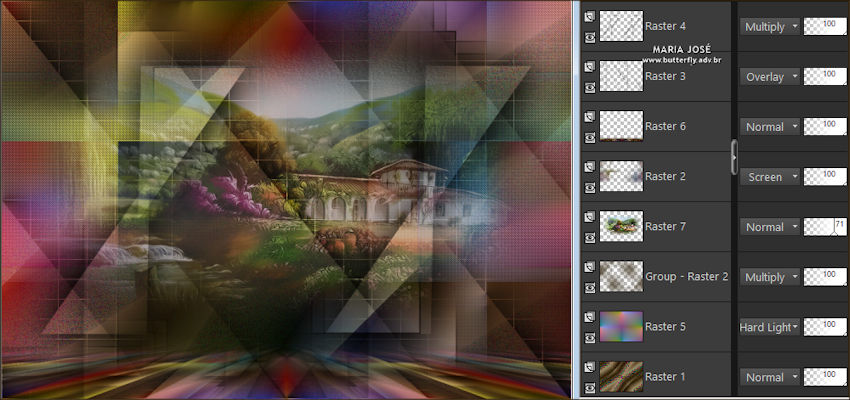Click the layer type icon of Raster 1
This screenshot has width=850, height=400.
[x=590, y=368]
